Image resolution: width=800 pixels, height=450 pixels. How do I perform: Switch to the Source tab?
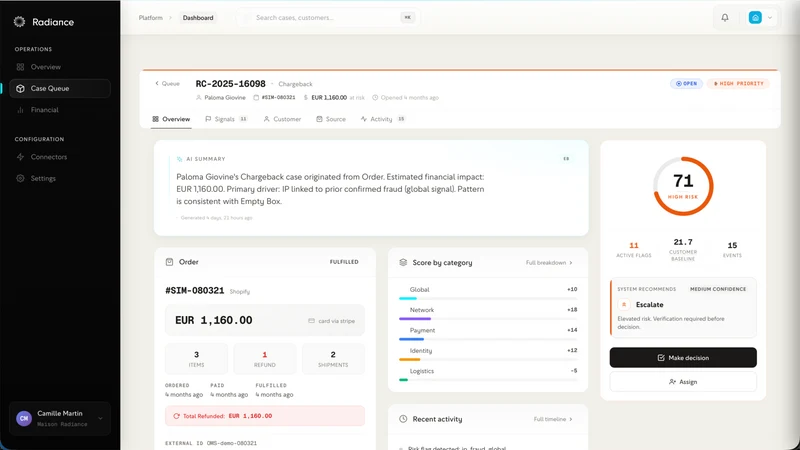tap(331, 119)
